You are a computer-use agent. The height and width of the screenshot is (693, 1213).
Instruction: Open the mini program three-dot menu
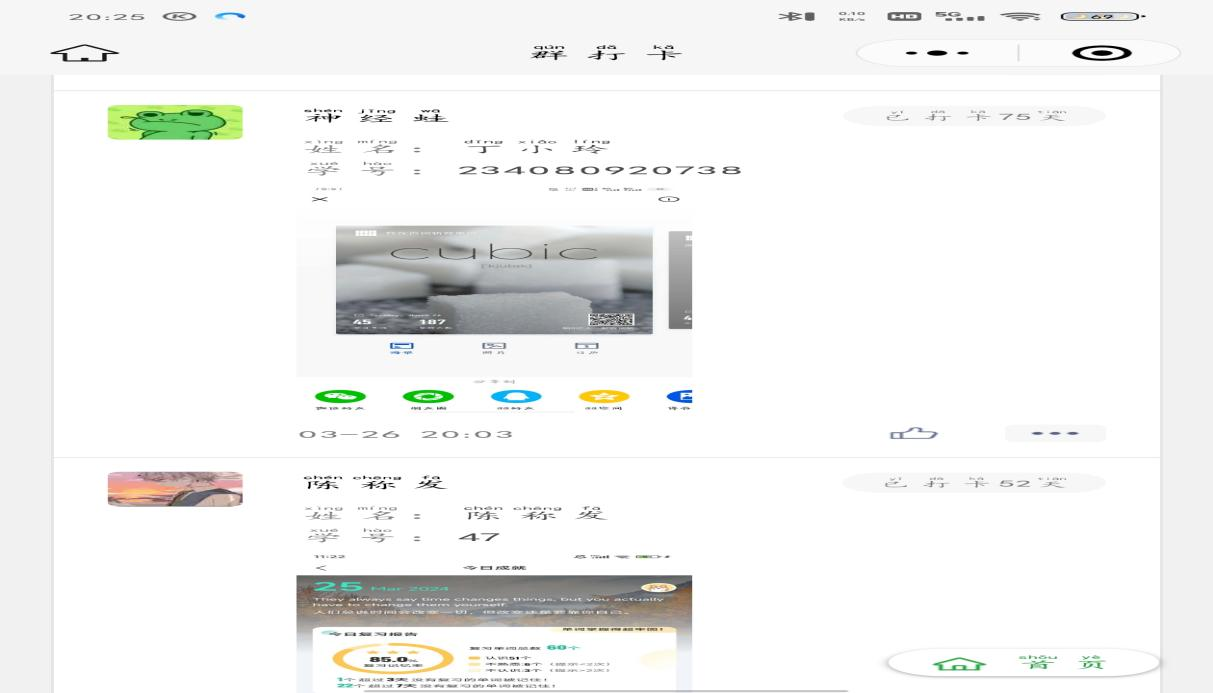coord(937,53)
